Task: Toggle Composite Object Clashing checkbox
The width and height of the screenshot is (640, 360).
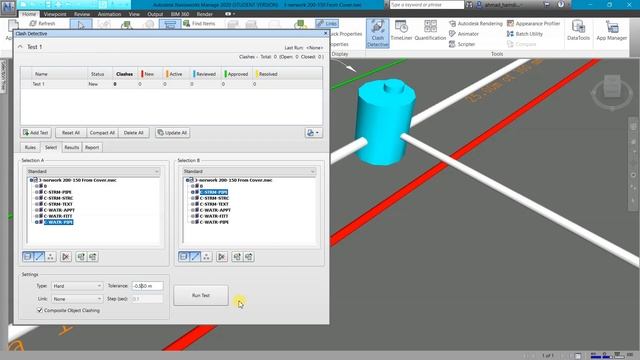Action: point(40,310)
